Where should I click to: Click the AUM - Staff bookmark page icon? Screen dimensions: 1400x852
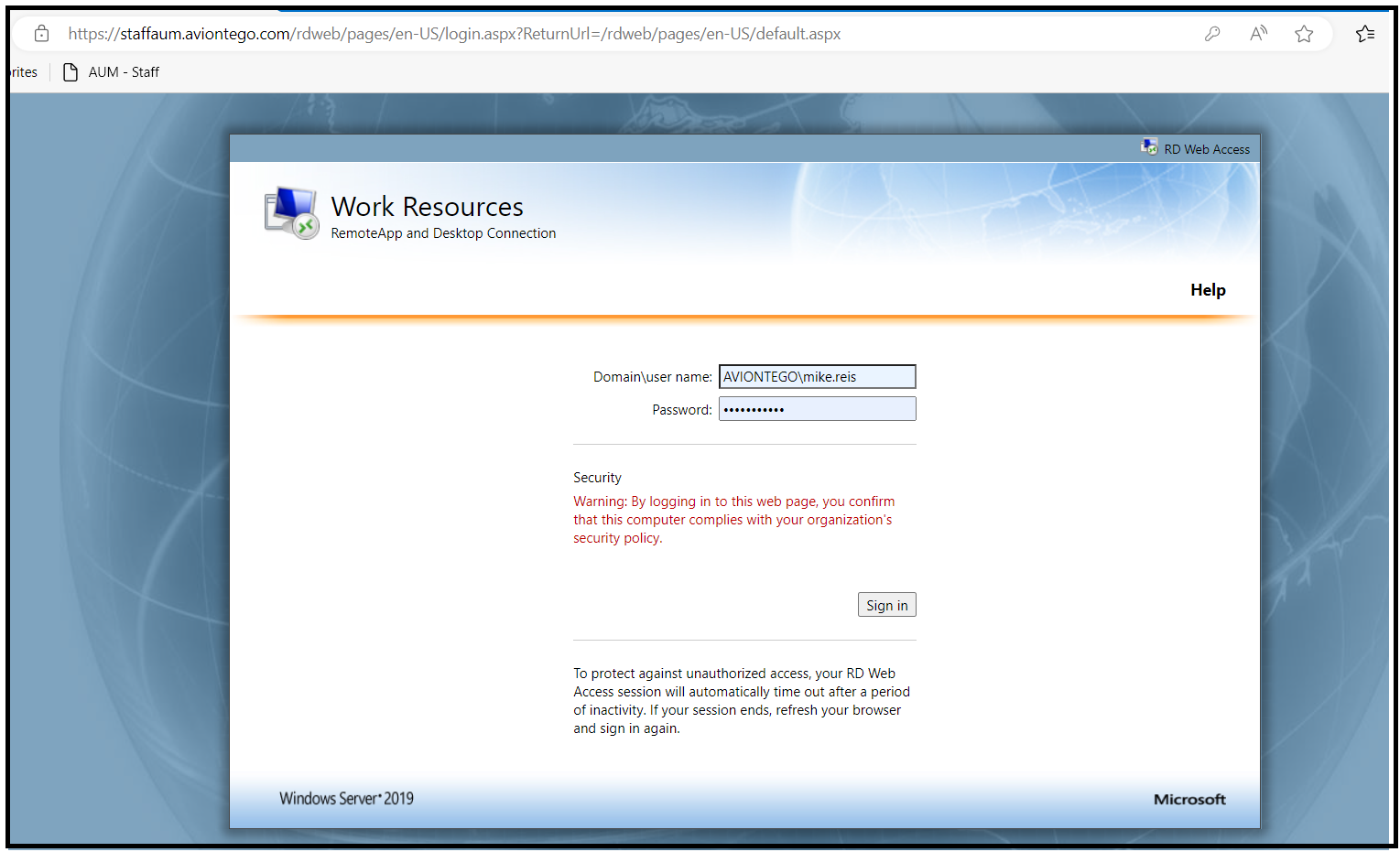click(x=71, y=72)
